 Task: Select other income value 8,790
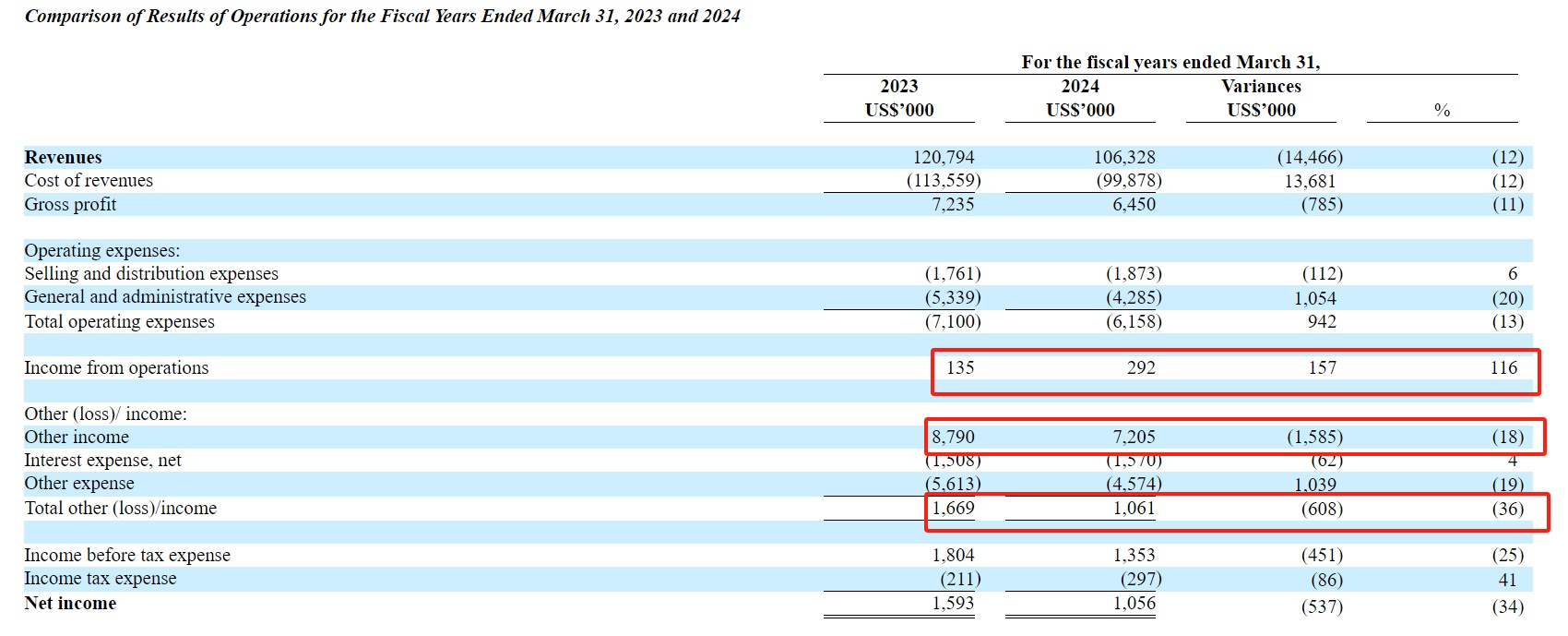(953, 437)
